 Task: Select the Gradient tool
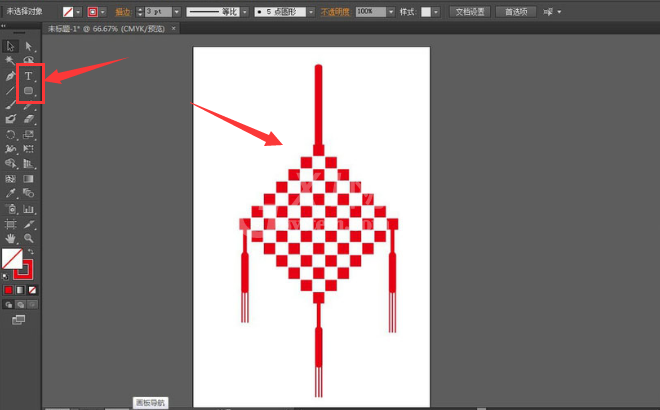point(29,179)
